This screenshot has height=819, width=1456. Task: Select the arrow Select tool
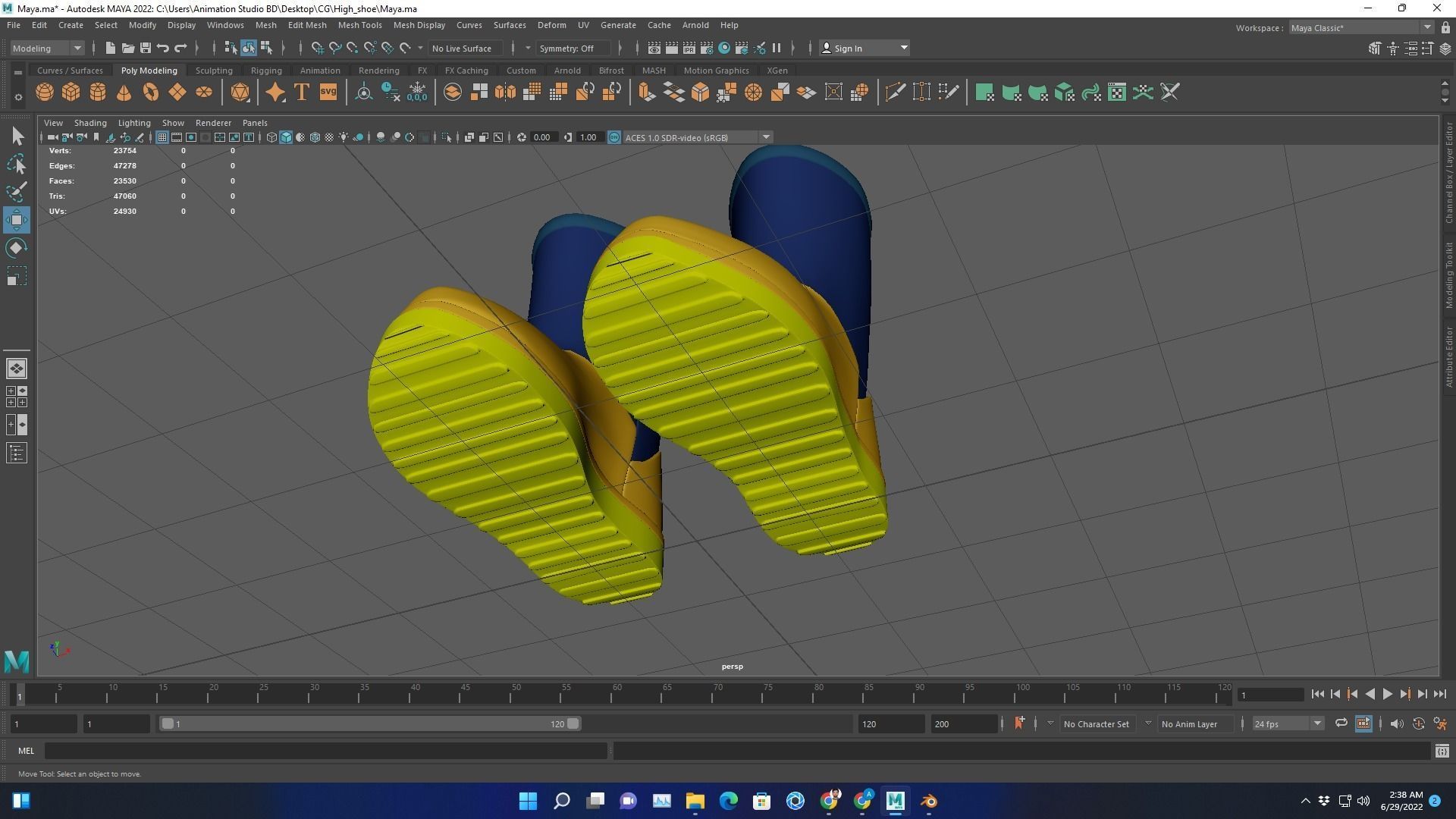pos(17,136)
